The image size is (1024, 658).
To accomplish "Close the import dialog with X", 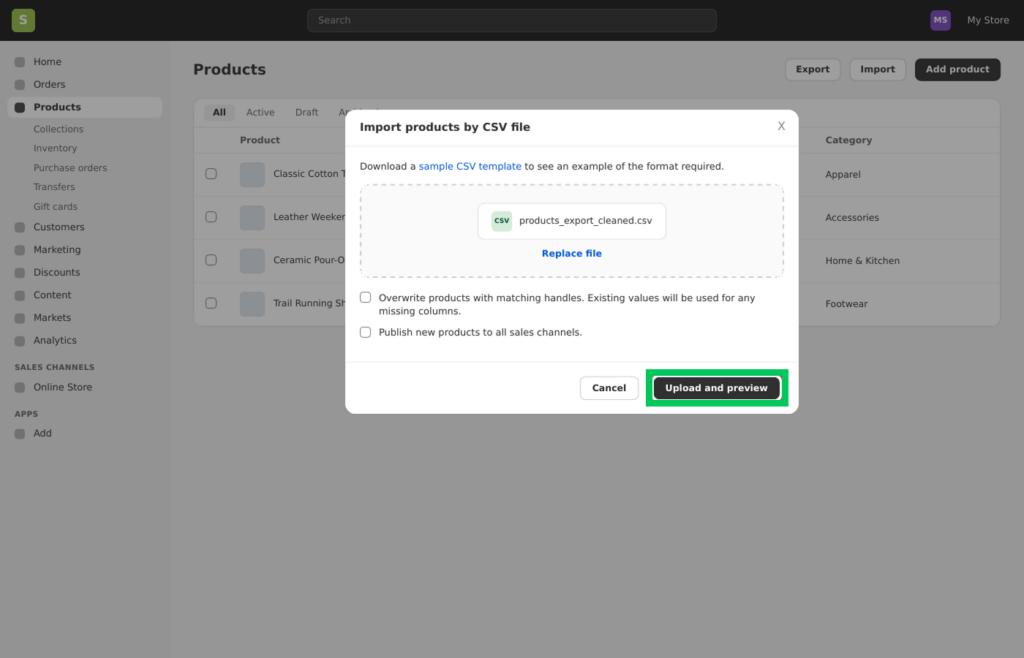I will click(781, 126).
